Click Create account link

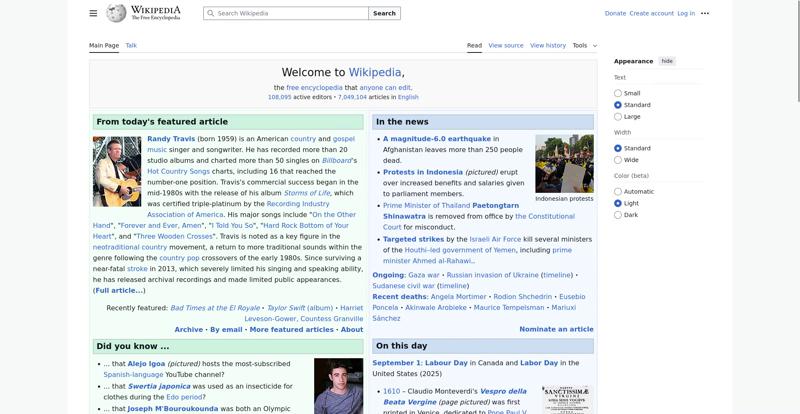tap(652, 13)
